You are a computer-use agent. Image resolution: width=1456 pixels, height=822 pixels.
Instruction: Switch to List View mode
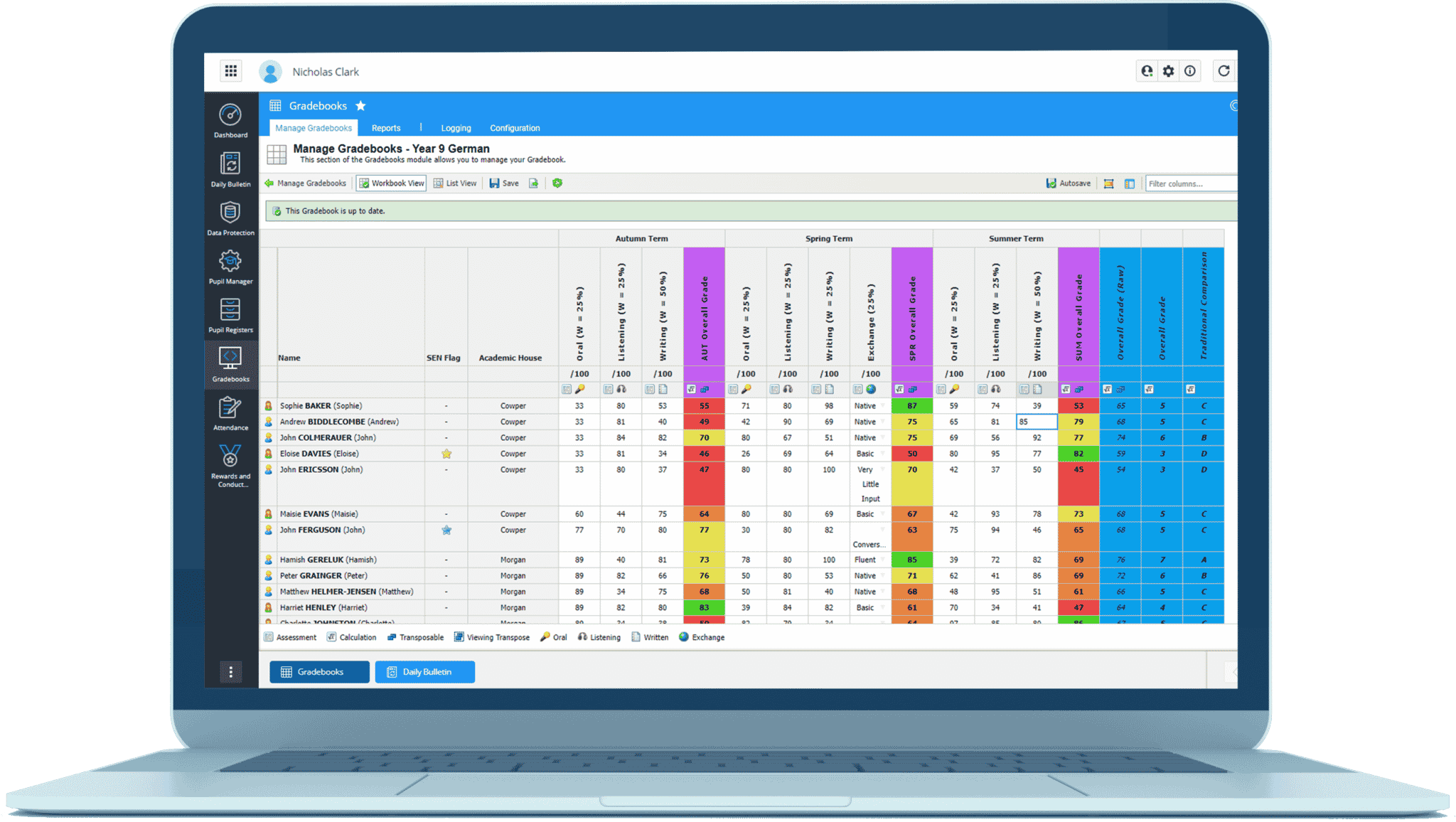click(x=455, y=183)
